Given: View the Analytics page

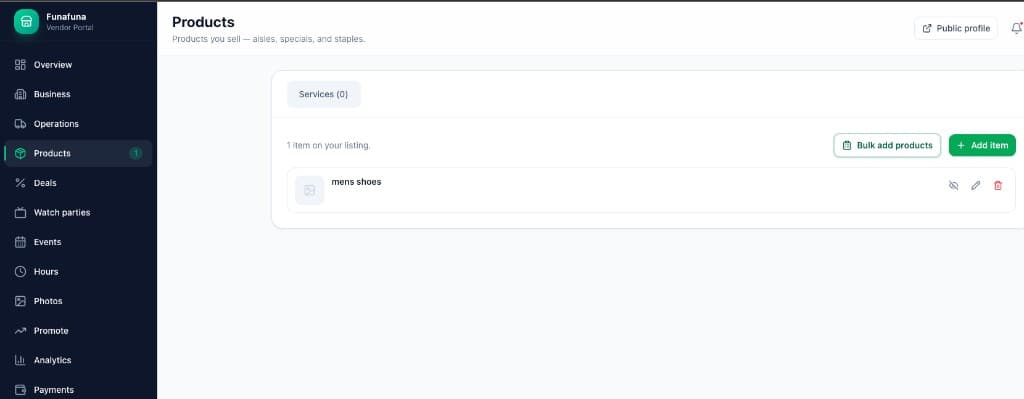Looking at the screenshot, I should [78, 360].
